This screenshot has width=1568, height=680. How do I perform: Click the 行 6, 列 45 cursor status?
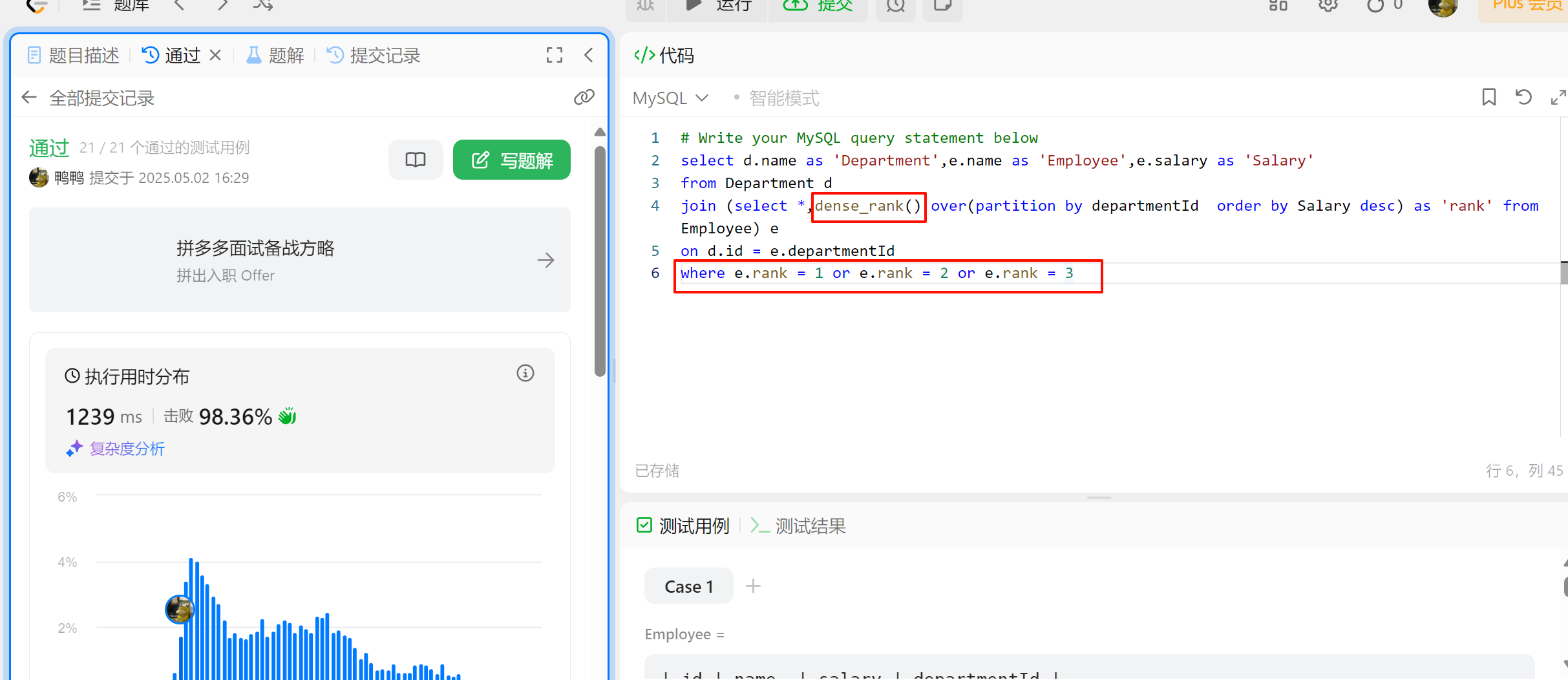[1524, 471]
